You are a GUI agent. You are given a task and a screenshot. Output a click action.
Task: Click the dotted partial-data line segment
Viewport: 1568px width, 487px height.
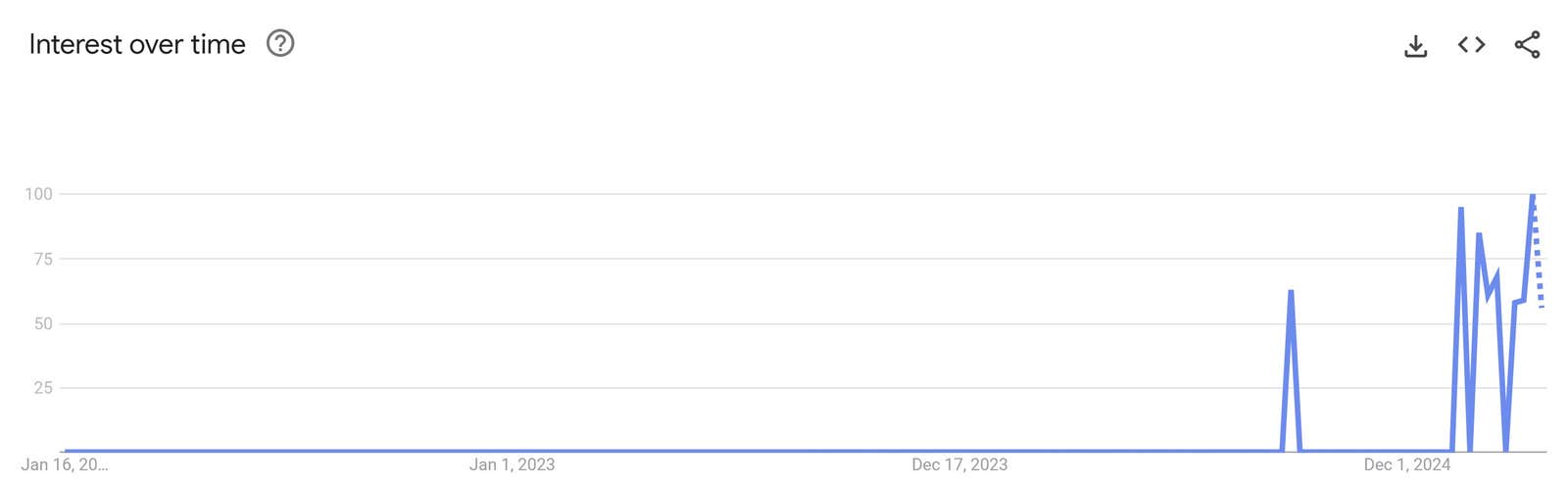pos(1539,265)
